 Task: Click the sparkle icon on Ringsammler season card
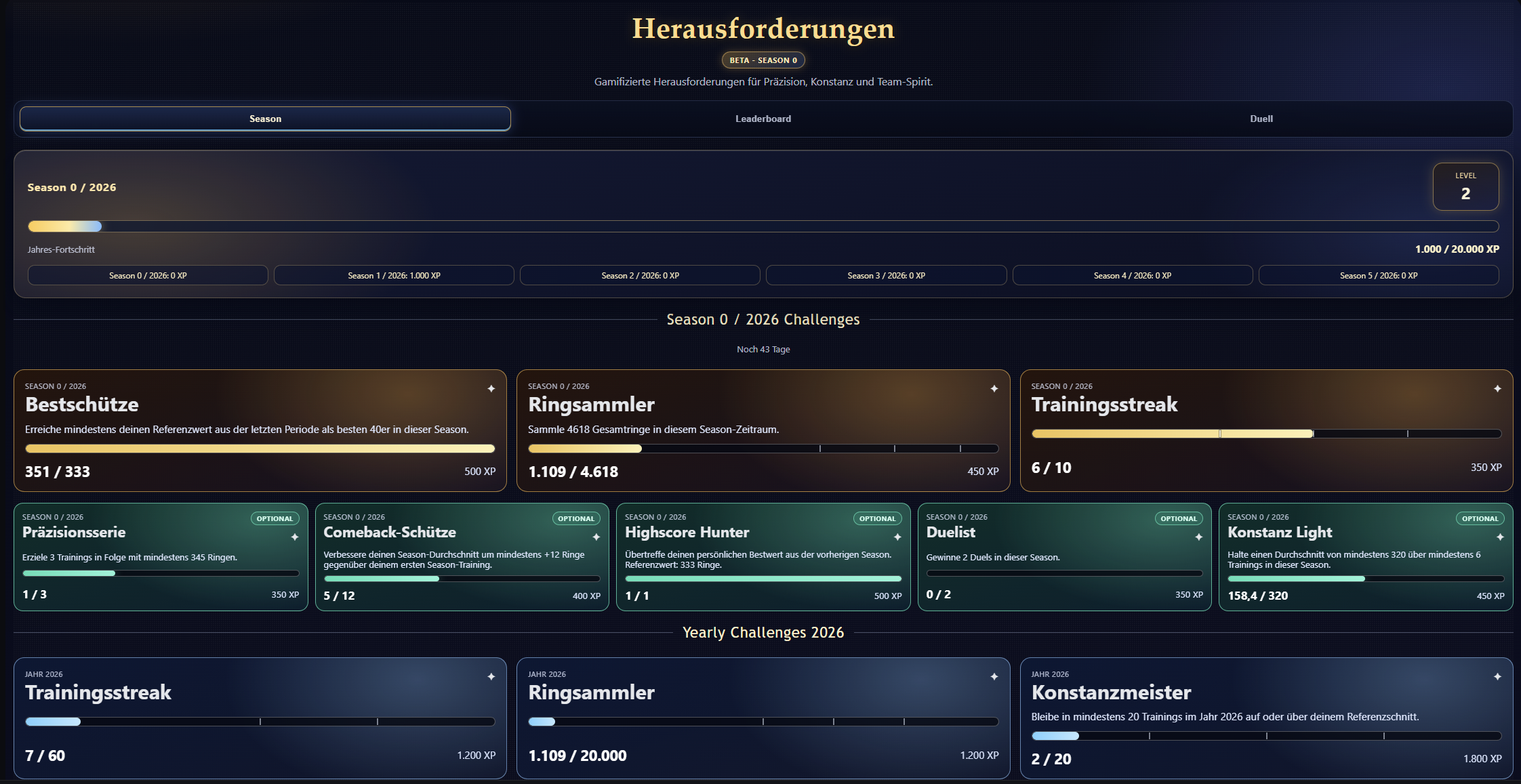[994, 388]
